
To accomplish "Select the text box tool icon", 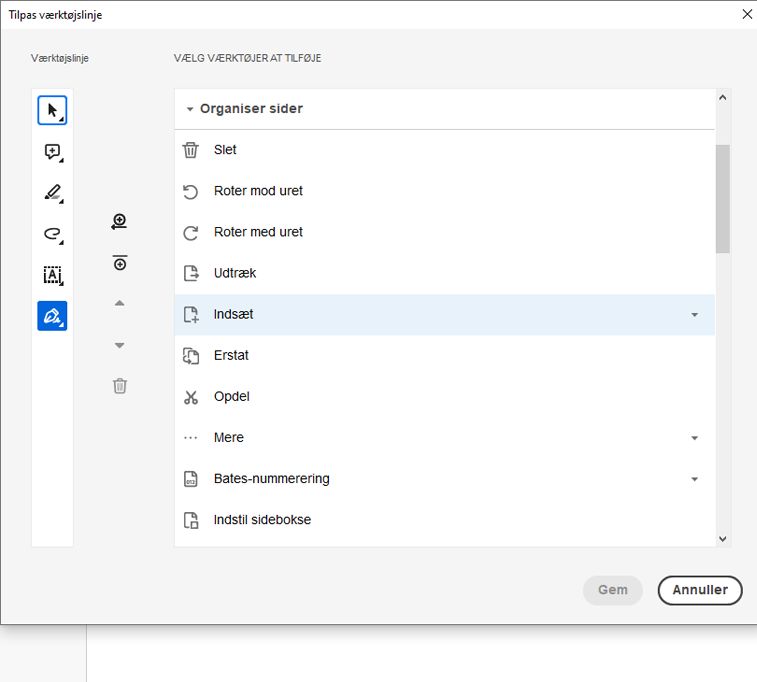I will pyautogui.click(x=52, y=275).
